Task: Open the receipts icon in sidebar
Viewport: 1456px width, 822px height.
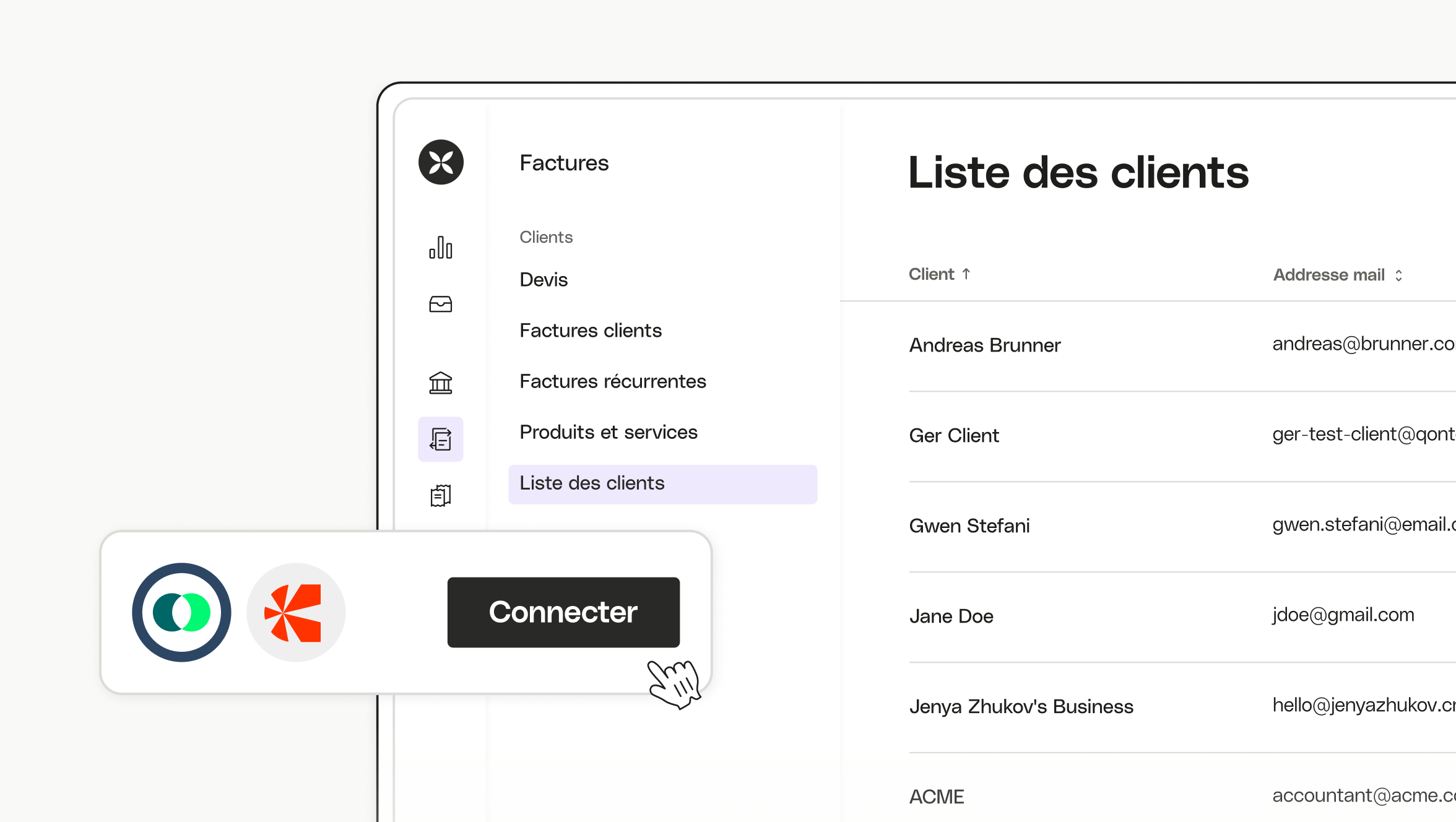Action: (x=441, y=495)
